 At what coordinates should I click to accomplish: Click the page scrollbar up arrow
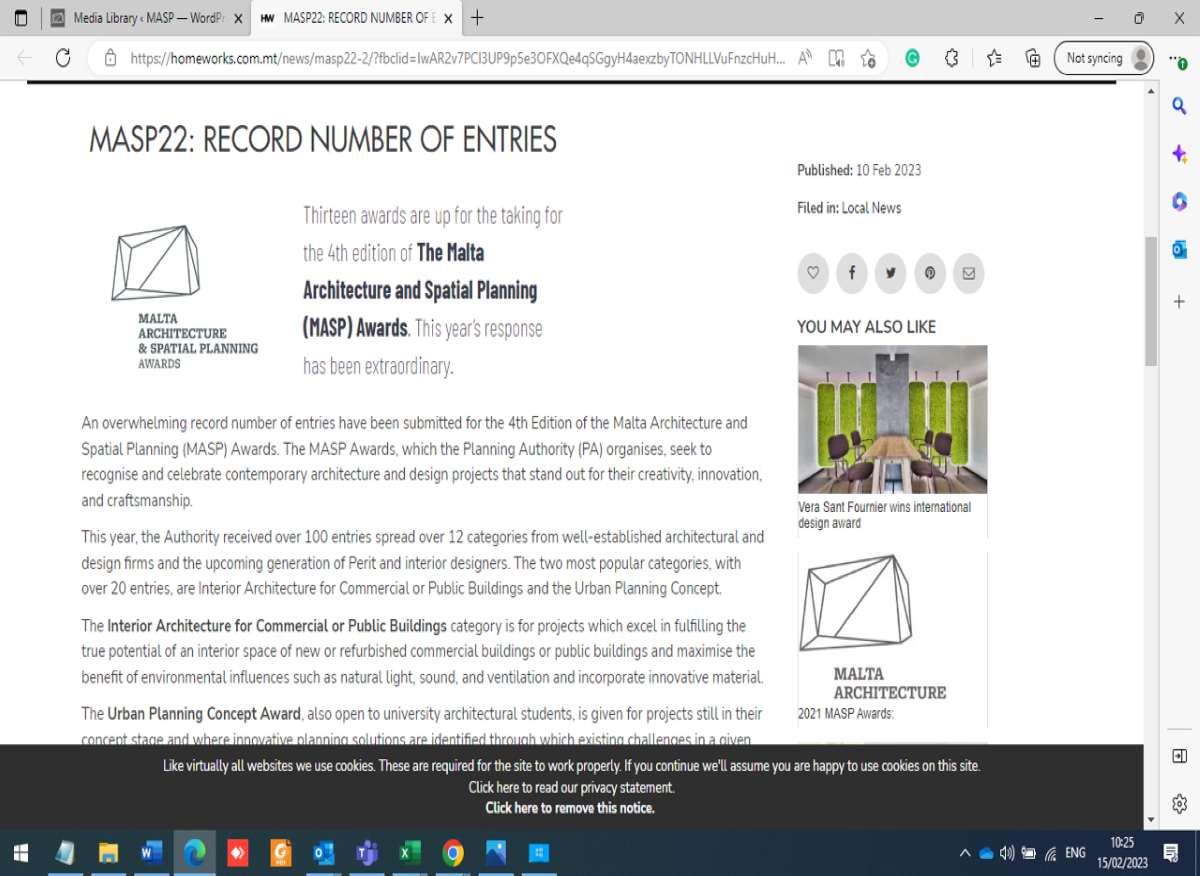[1150, 89]
